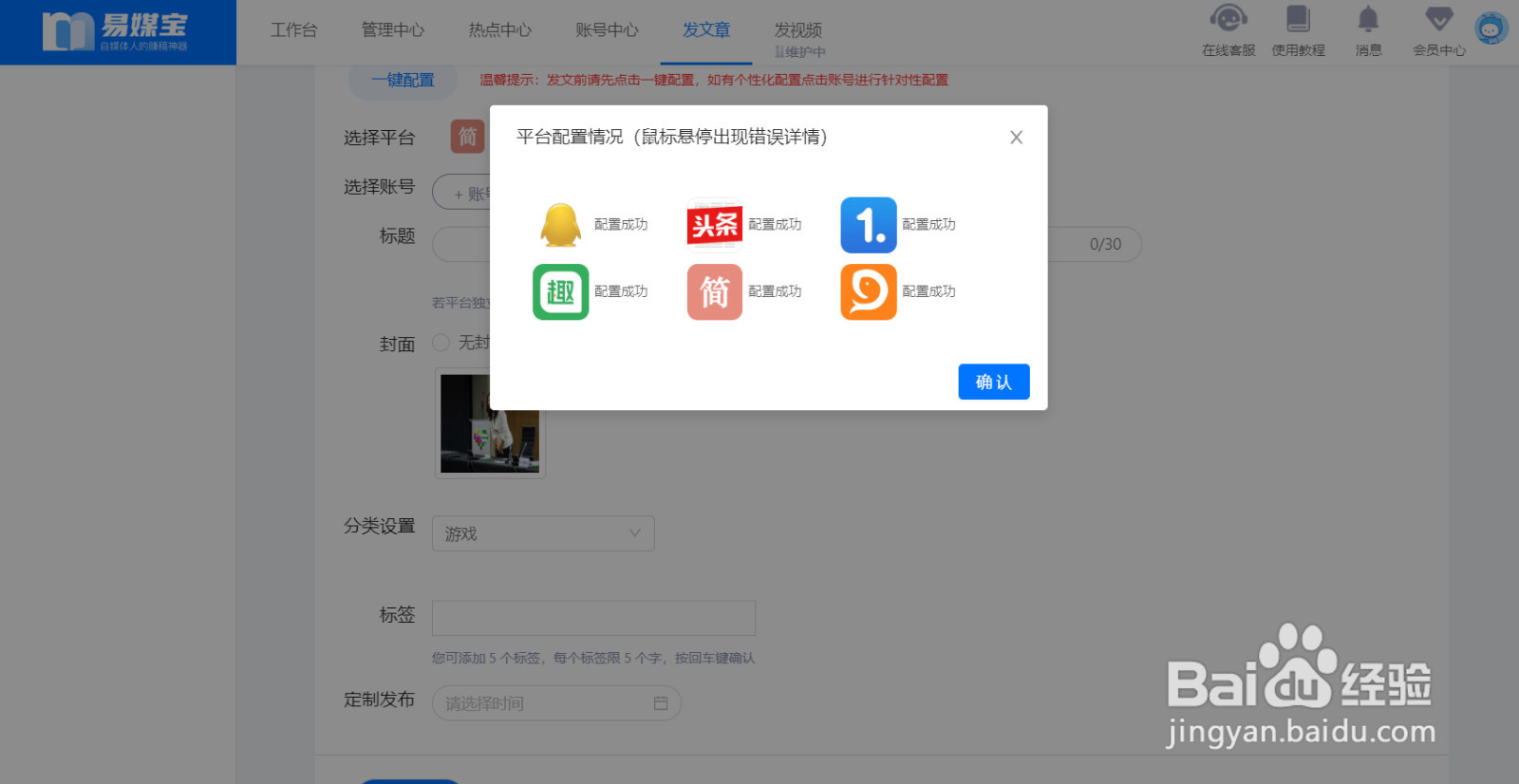Viewport: 1519px width, 784px height.
Task: Click the 易媒宝 logo
Action: [116, 31]
